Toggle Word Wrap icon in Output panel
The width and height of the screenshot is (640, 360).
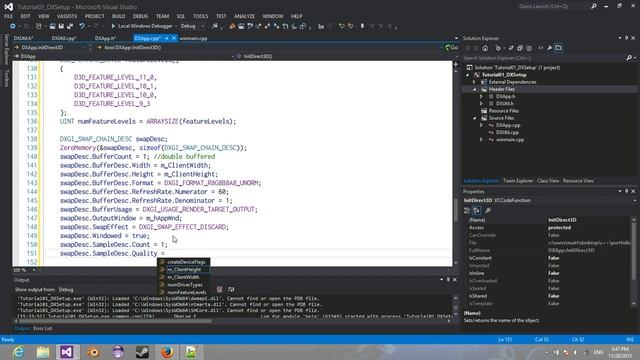[231, 289]
